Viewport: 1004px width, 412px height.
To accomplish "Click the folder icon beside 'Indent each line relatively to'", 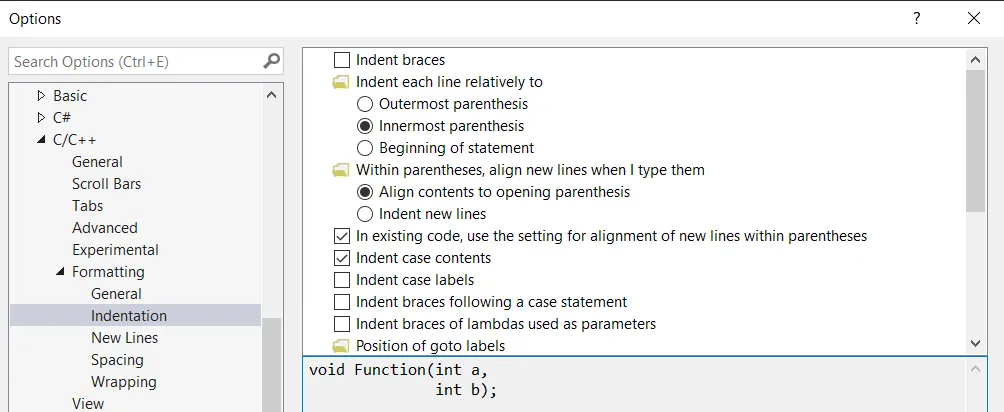I will point(341,82).
